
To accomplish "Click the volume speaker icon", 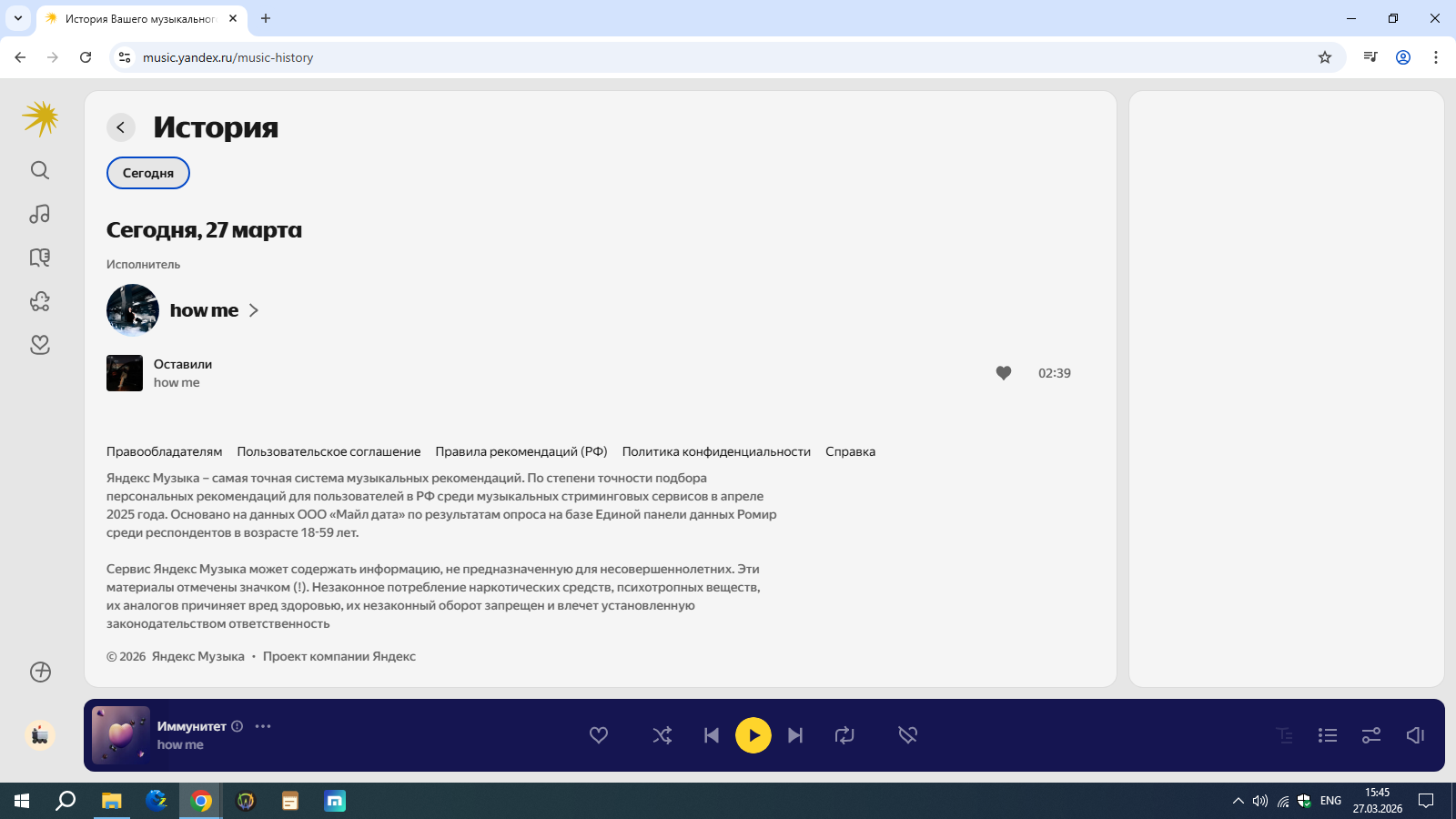I will (x=1415, y=735).
